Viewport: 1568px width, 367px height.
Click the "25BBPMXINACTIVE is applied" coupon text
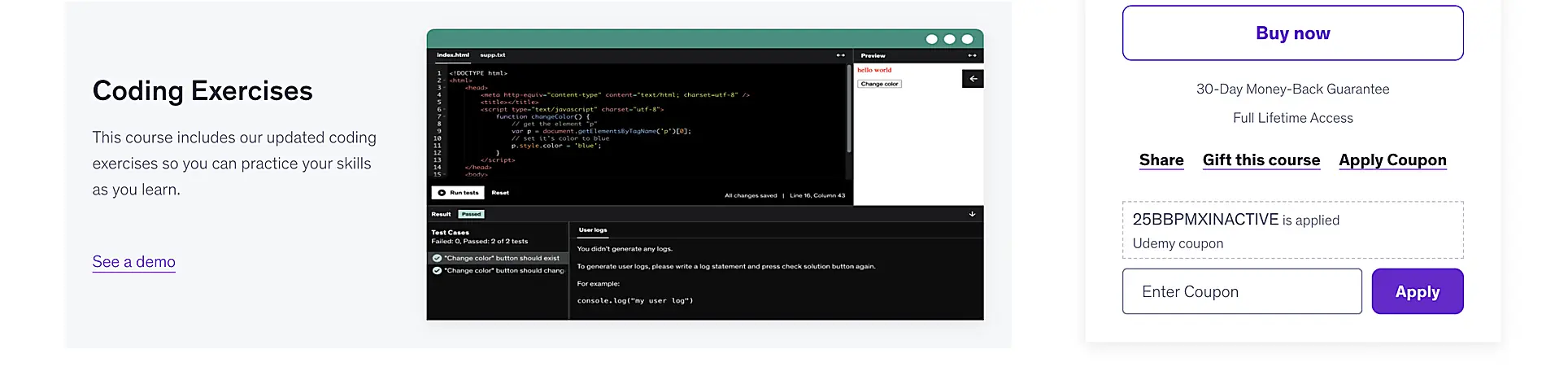point(1235,220)
